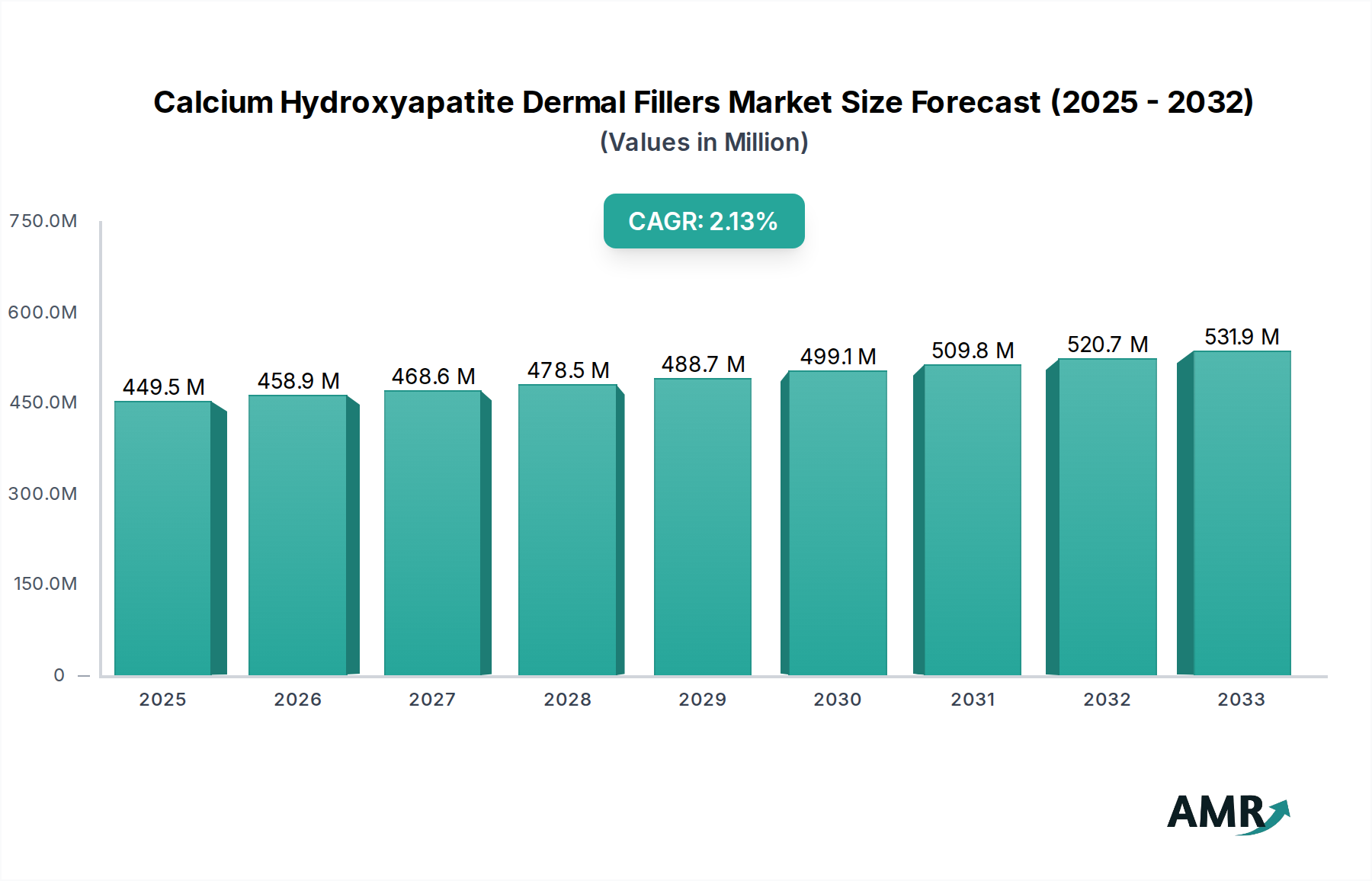Select the 0 label on the y-axis

(59, 675)
